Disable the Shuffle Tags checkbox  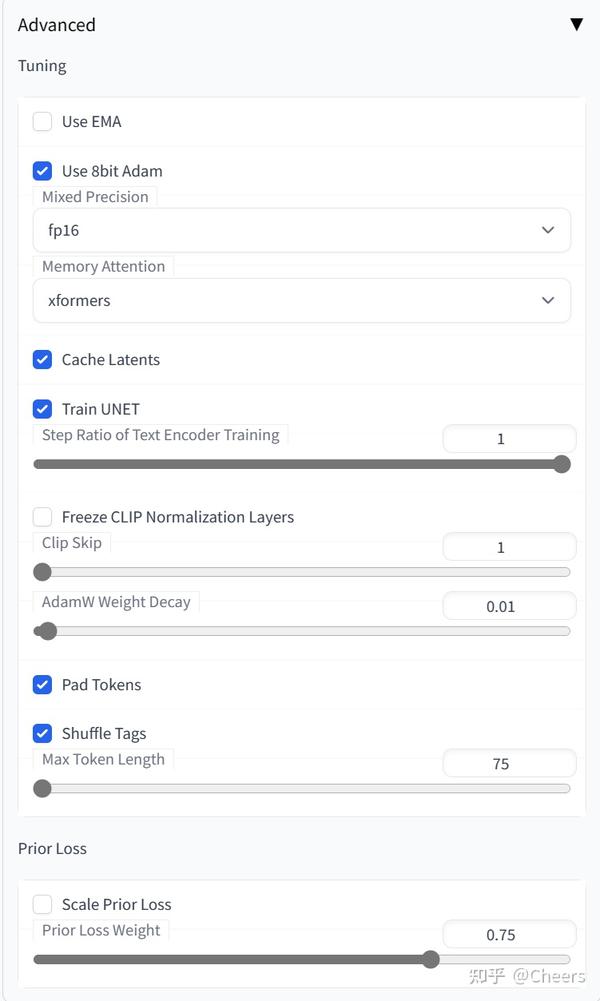(x=42, y=734)
